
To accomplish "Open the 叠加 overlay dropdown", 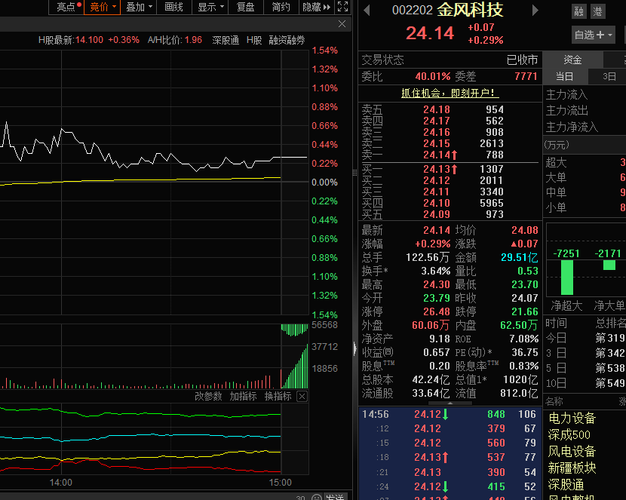I will 139,7.
